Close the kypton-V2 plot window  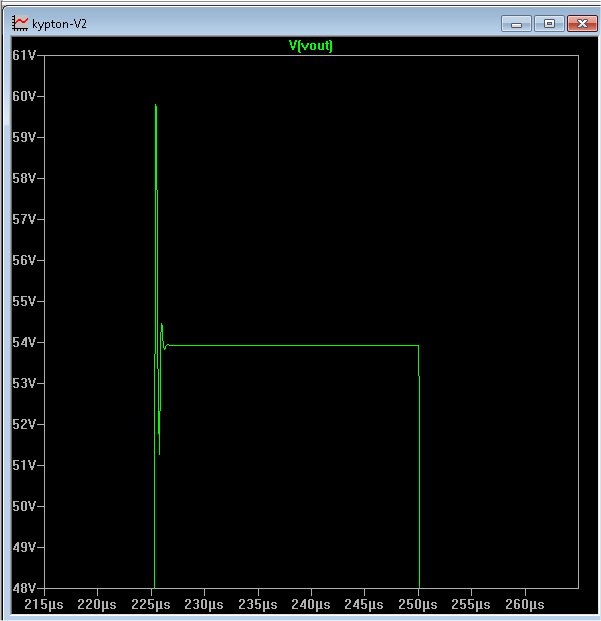582,24
